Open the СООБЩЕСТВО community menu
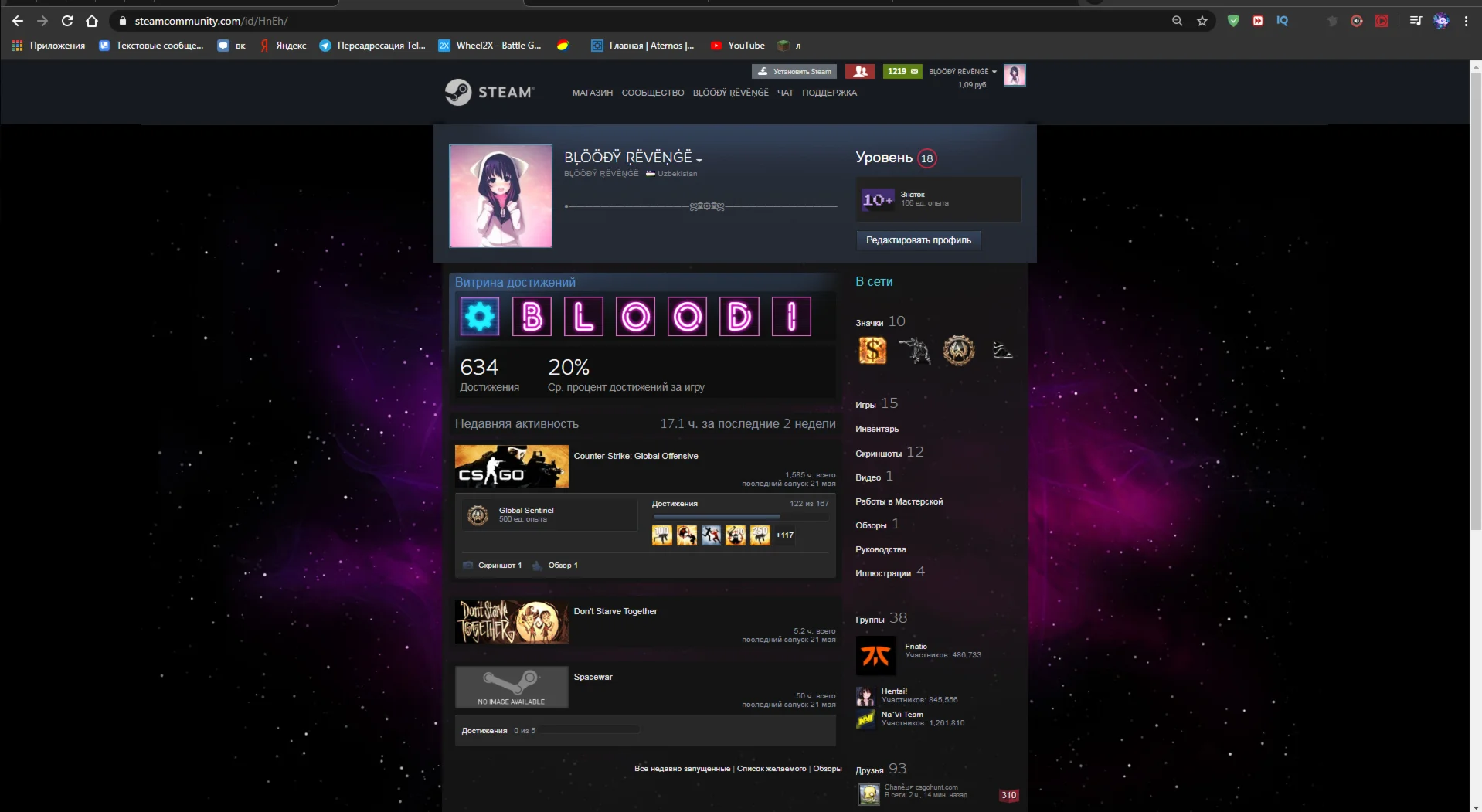This screenshot has height=812, width=1482. point(653,93)
